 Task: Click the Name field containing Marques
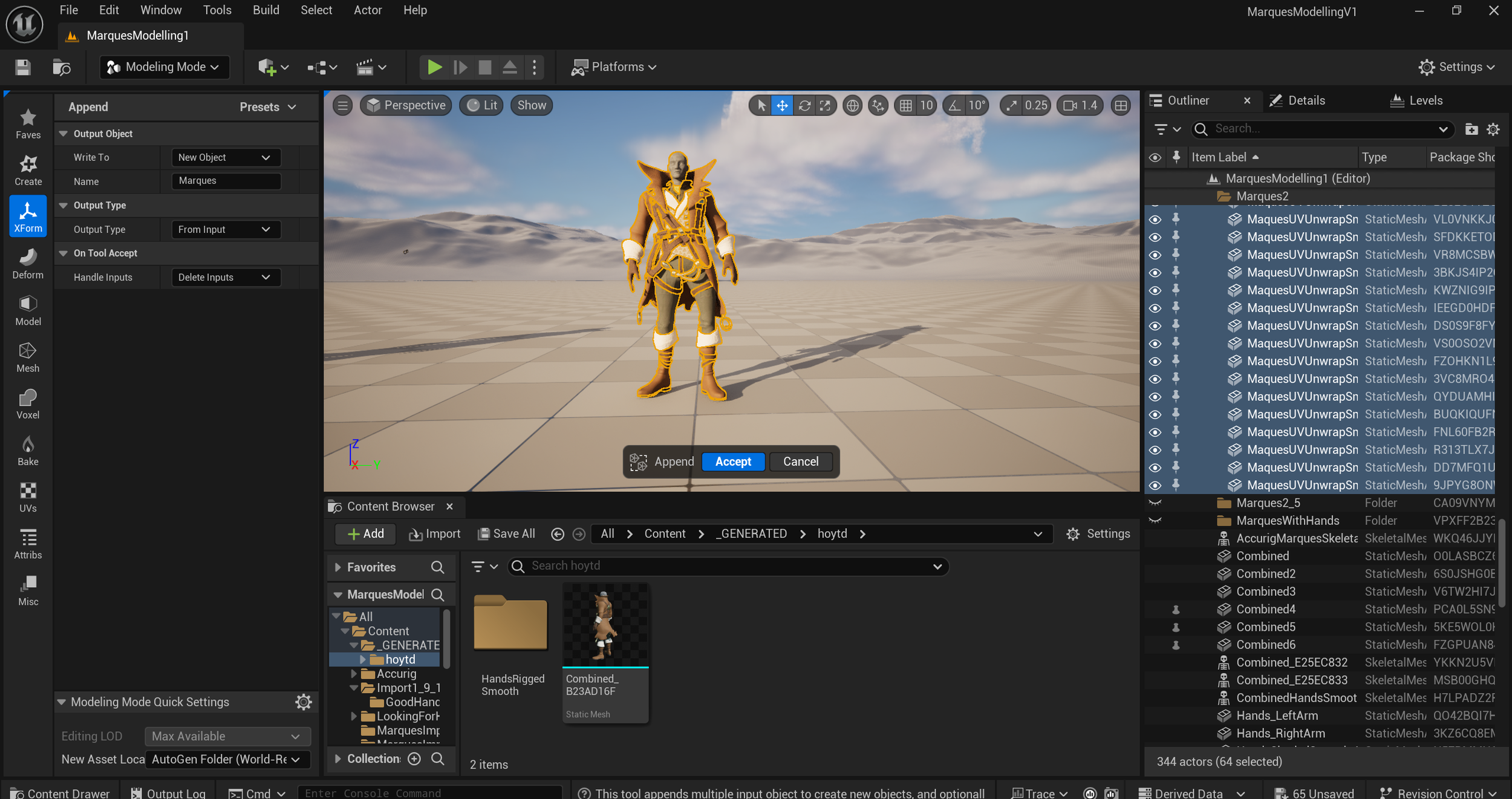(x=226, y=181)
